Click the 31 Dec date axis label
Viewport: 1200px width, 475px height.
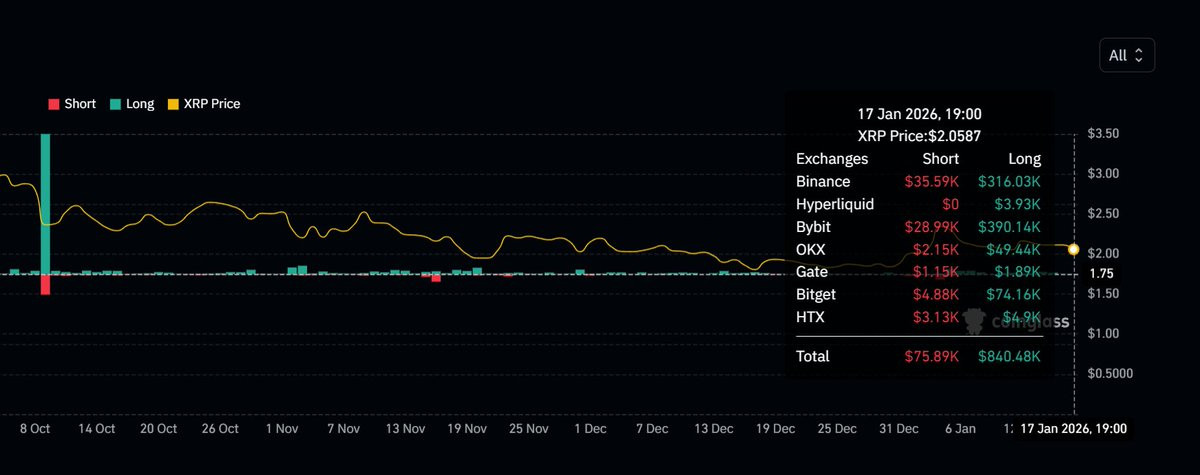click(x=898, y=428)
